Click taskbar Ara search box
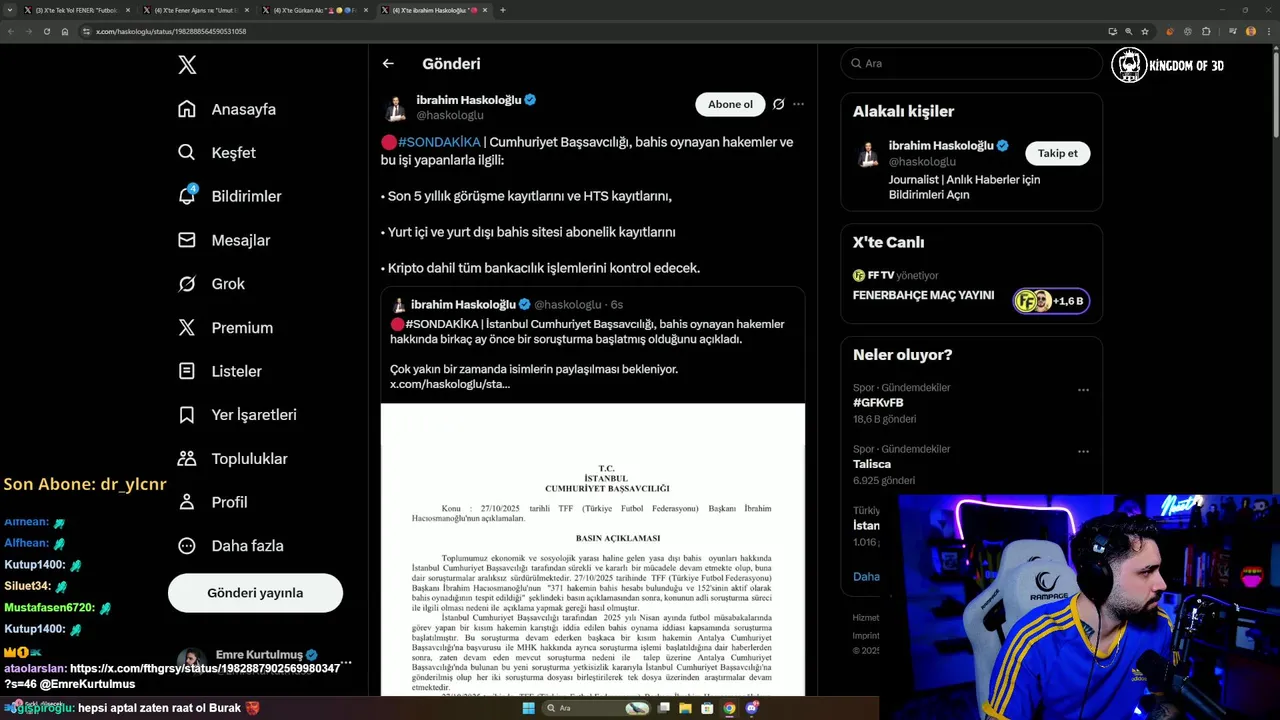The height and width of the screenshot is (720, 1280). click(x=595, y=708)
